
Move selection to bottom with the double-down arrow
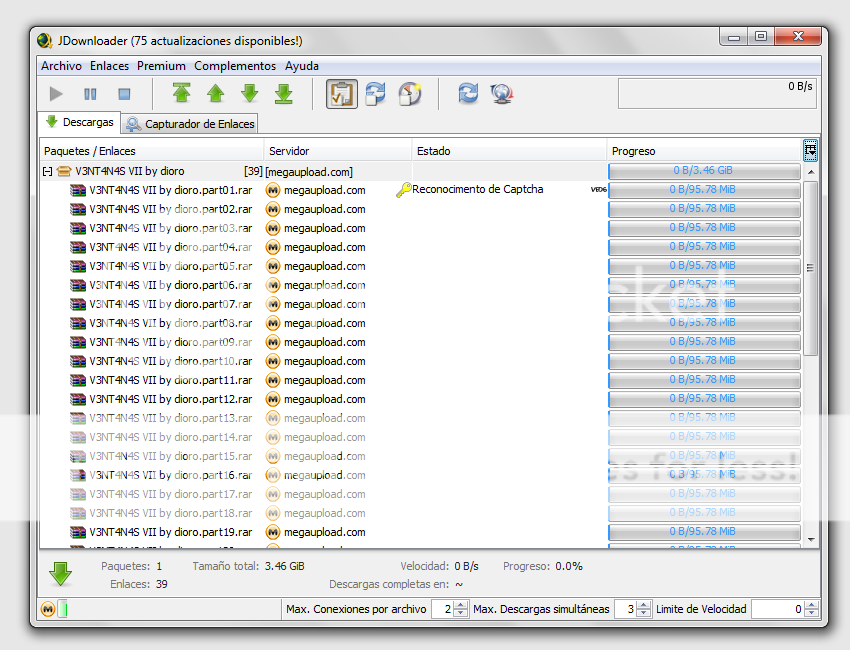[x=284, y=93]
